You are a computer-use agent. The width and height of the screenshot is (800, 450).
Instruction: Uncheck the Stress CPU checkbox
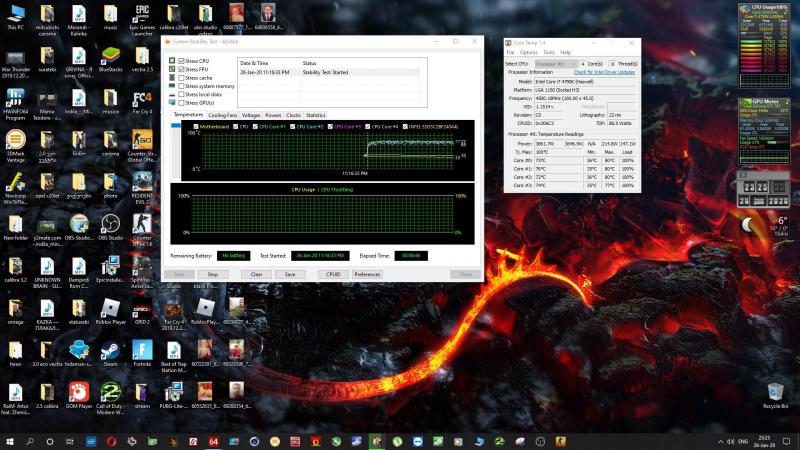point(180,61)
